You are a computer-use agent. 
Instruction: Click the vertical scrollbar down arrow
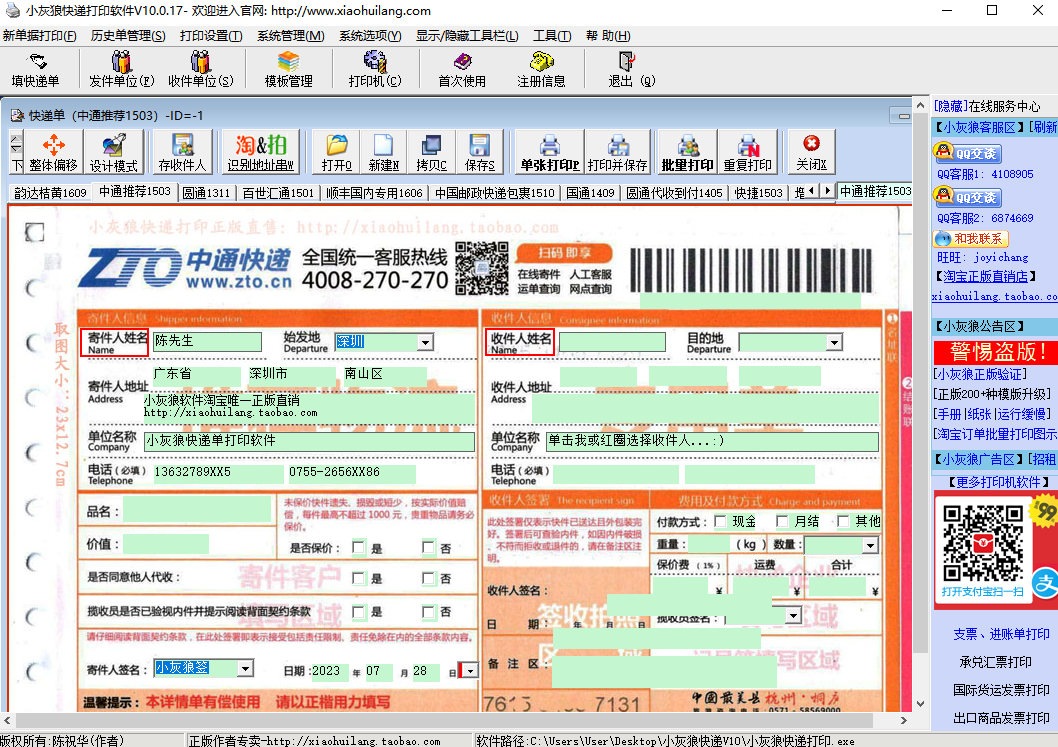pyautogui.click(x=920, y=702)
